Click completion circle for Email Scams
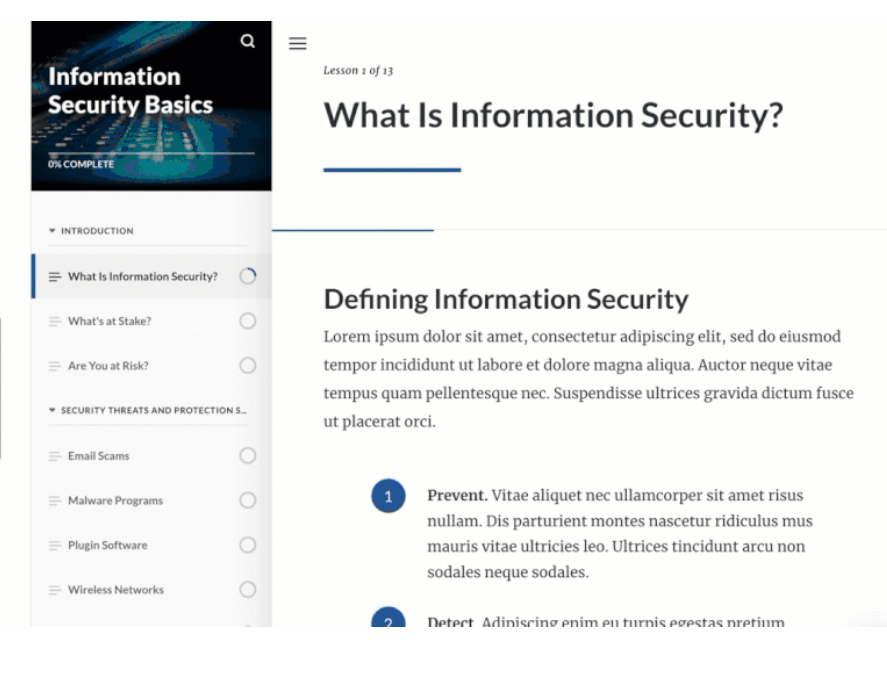This screenshot has height=682, width=887. (x=248, y=455)
